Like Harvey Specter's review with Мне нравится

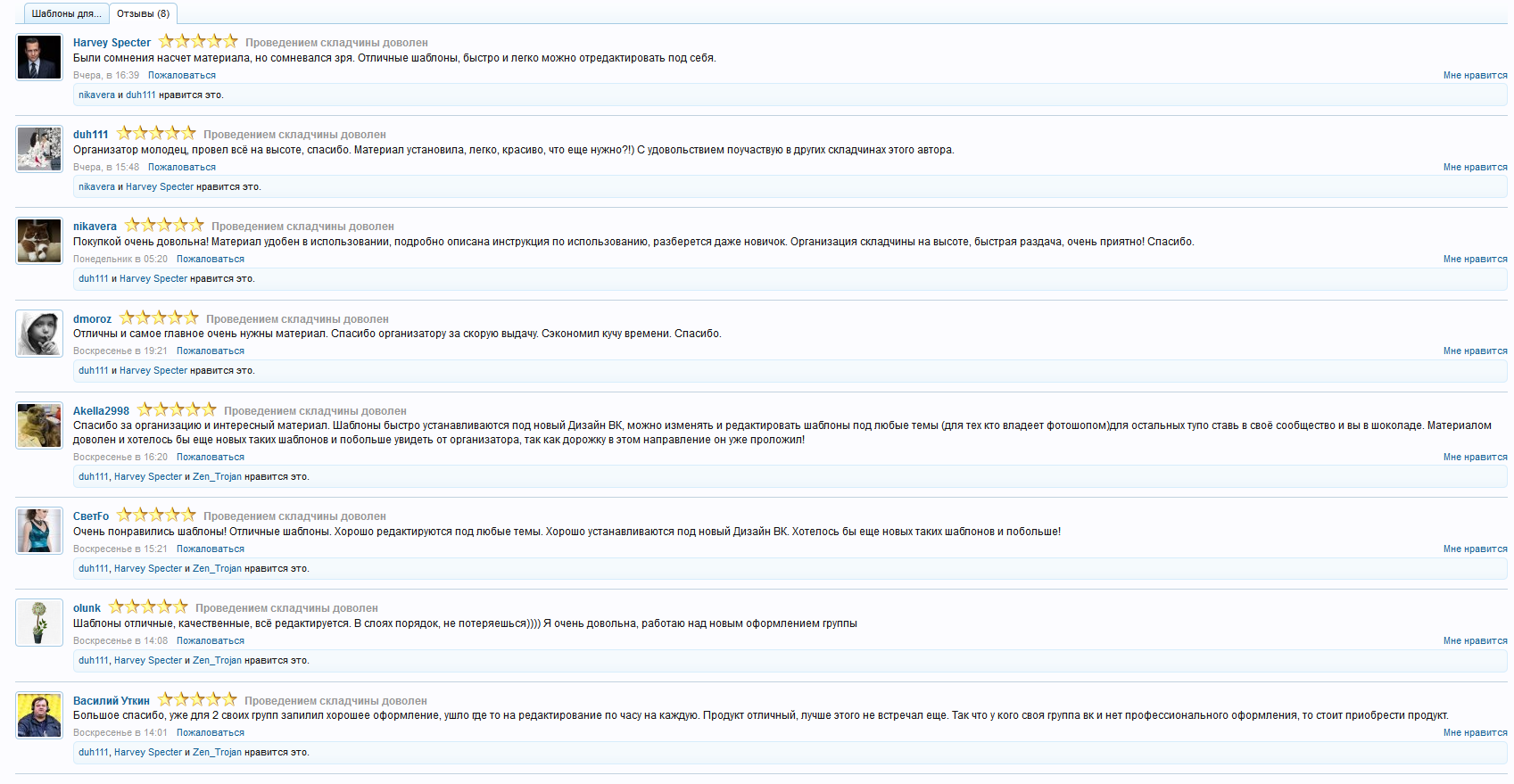[x=1475, y=76]
